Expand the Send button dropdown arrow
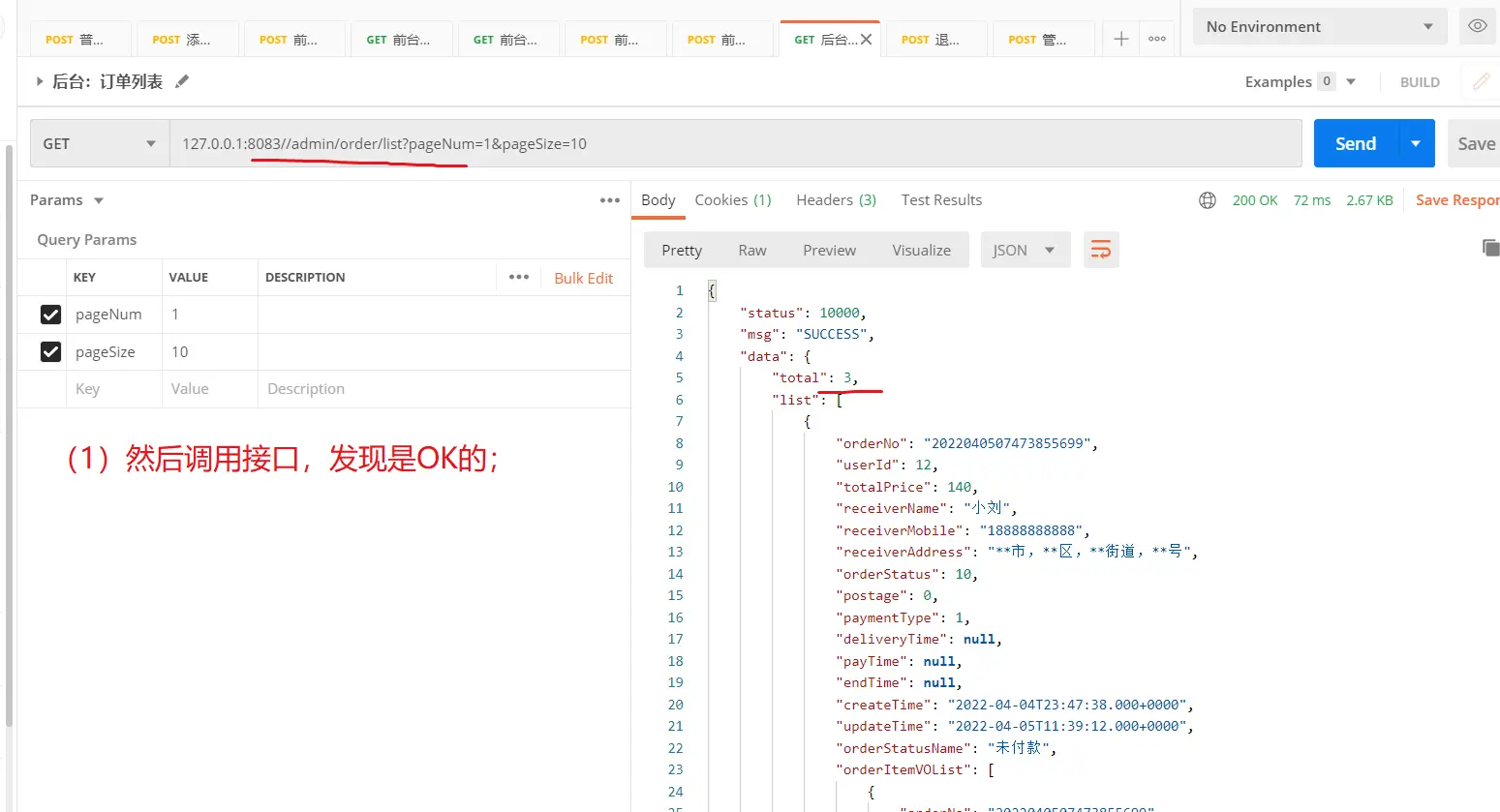Viewport: 1500px width, 812px height. click(x=1416, y=144)
